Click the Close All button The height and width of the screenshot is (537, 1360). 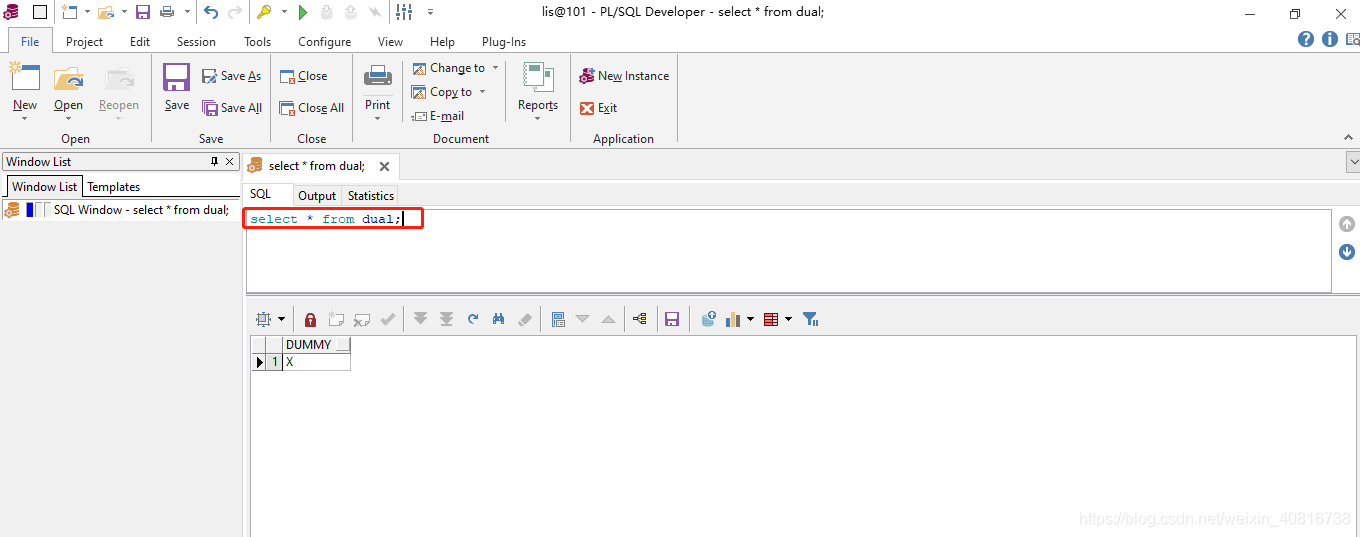pos(312,108)
